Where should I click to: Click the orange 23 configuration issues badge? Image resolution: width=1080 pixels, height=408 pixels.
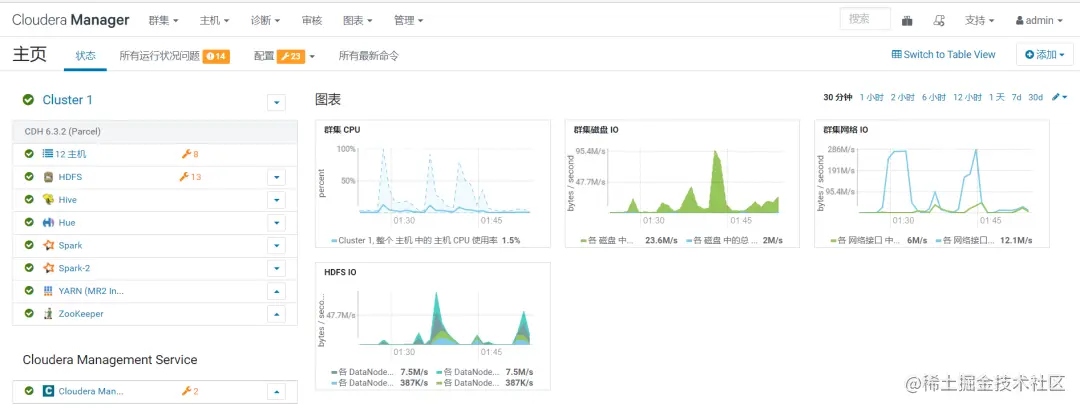point(291,57)
